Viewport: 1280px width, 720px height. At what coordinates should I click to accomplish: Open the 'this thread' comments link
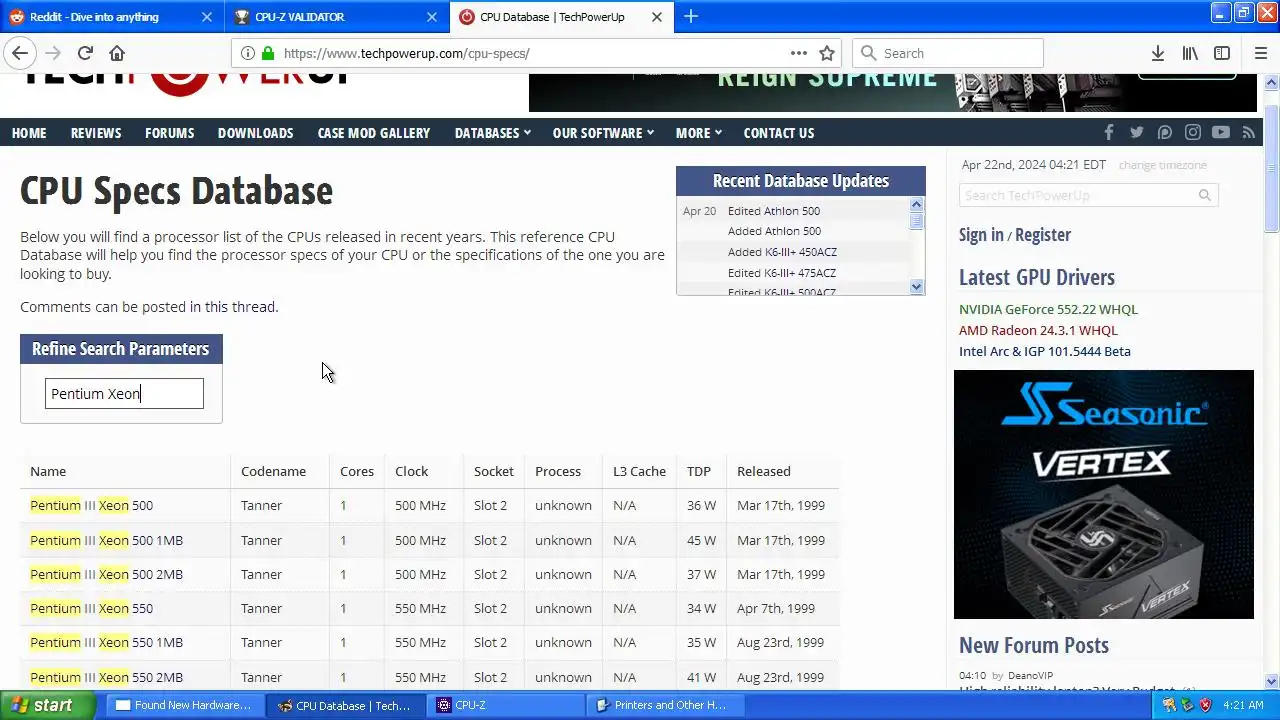[x=240, y=306]
